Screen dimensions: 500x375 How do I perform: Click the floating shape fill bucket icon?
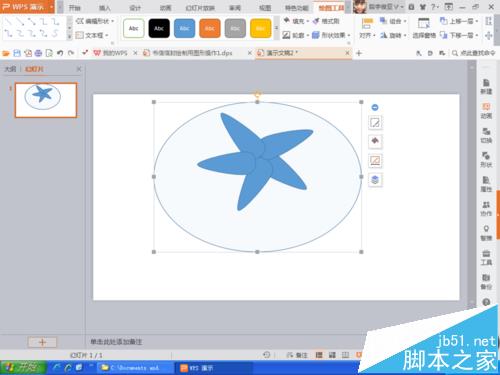375,142
